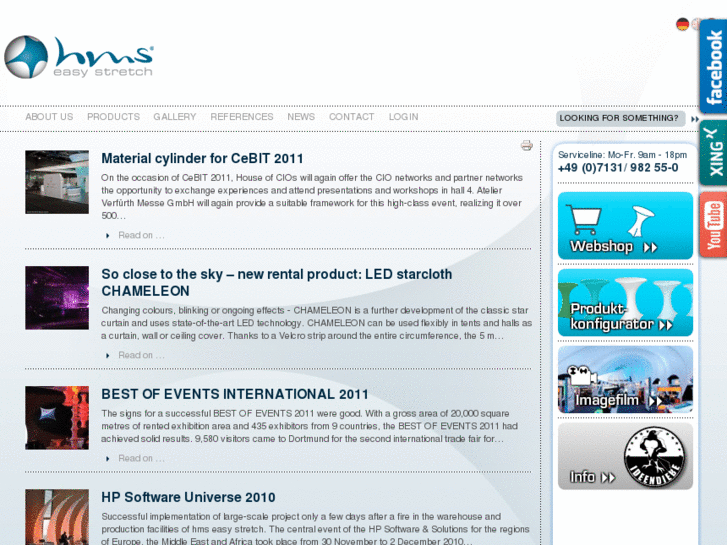
Task: Open the YouTube side tab
Action: coord(713,224)
